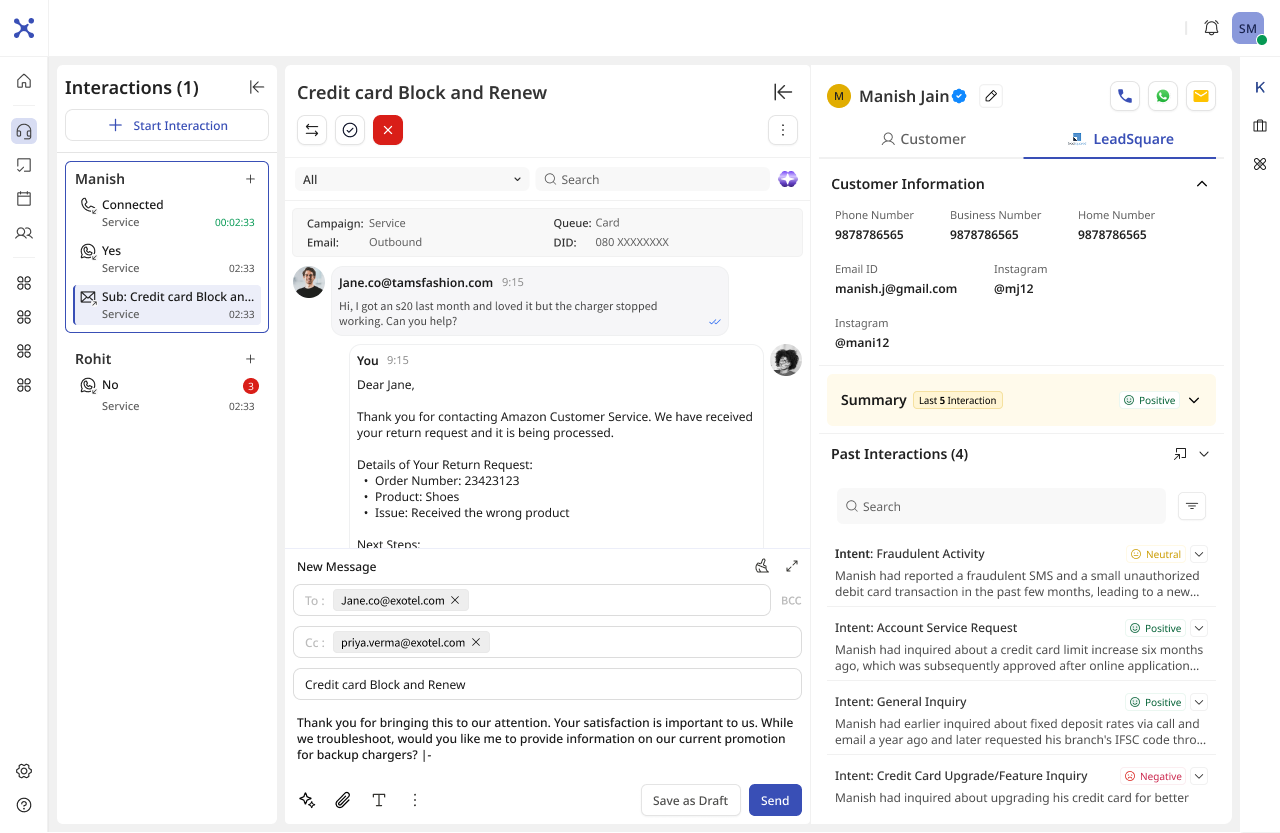The height and width of the screenshot is (833, 1280).
Task: Open the calendar icon in left sidebar
Action: pos(24,199)
